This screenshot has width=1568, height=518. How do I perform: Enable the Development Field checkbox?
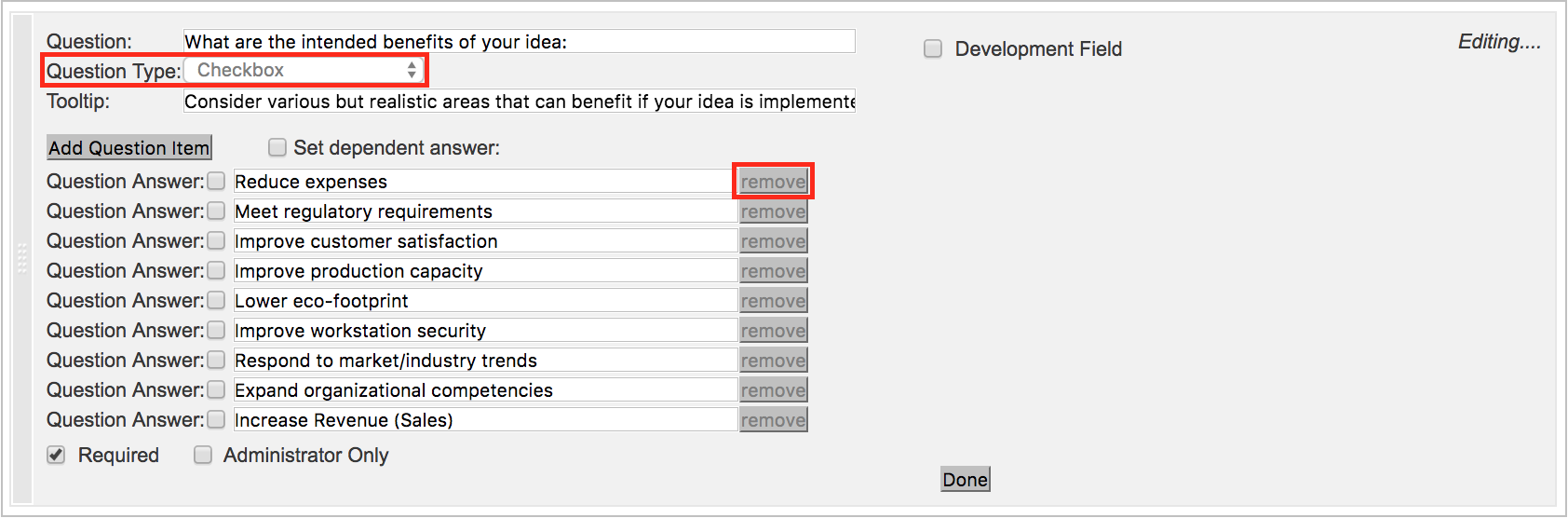click(933, 48)
